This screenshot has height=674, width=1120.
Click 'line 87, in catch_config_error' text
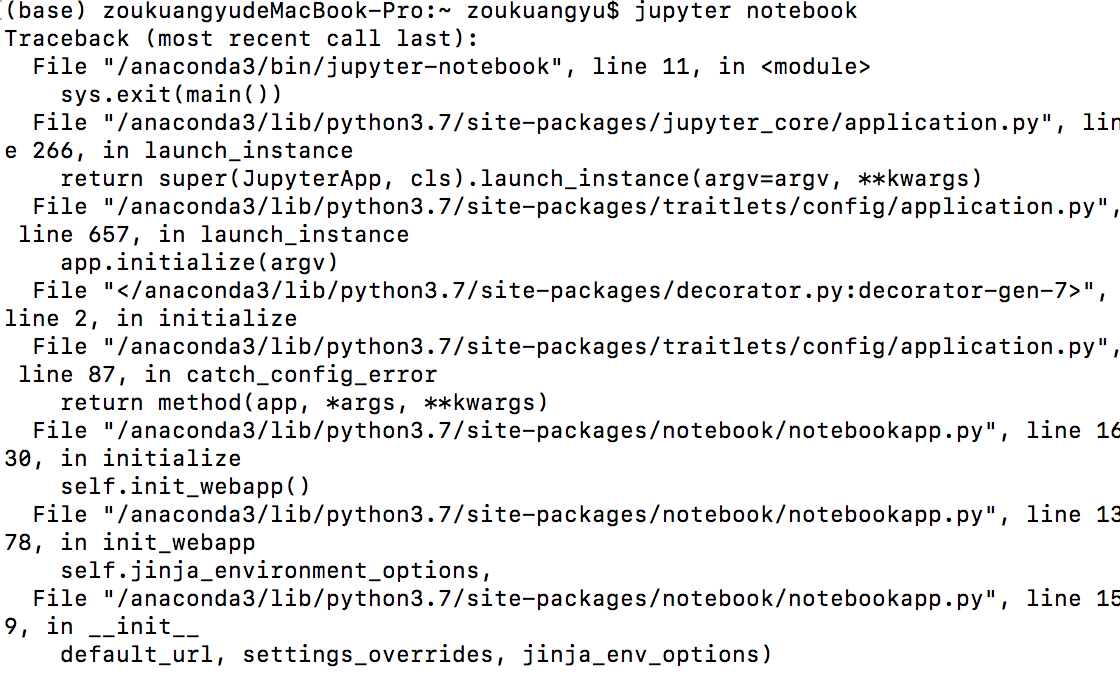[x=228, y=375]
